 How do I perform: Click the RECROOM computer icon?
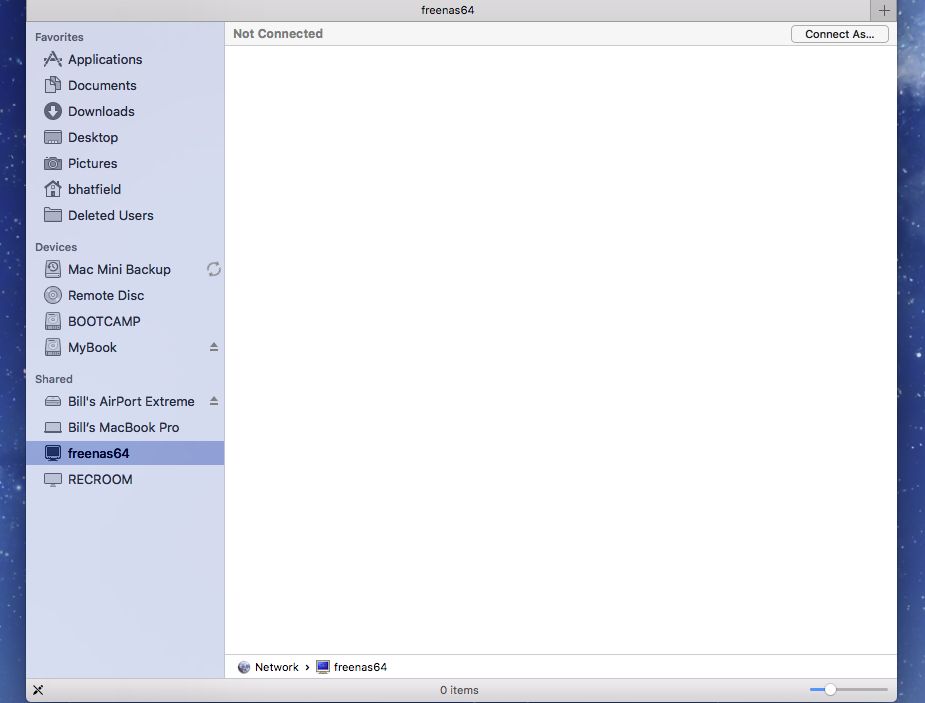pyautogui.click(x=53, y=479)
